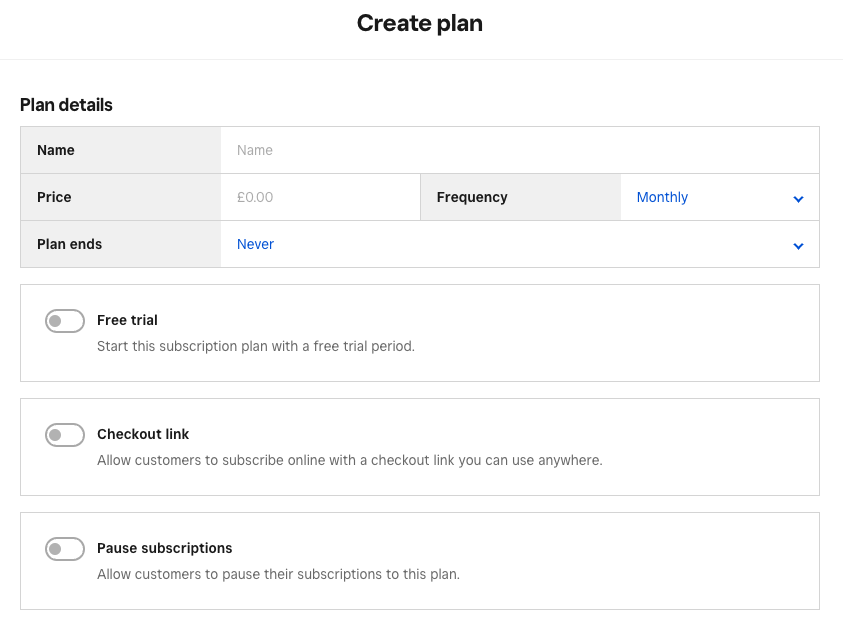Click the 'Checkout link' heading text

[x=143, y=434]
